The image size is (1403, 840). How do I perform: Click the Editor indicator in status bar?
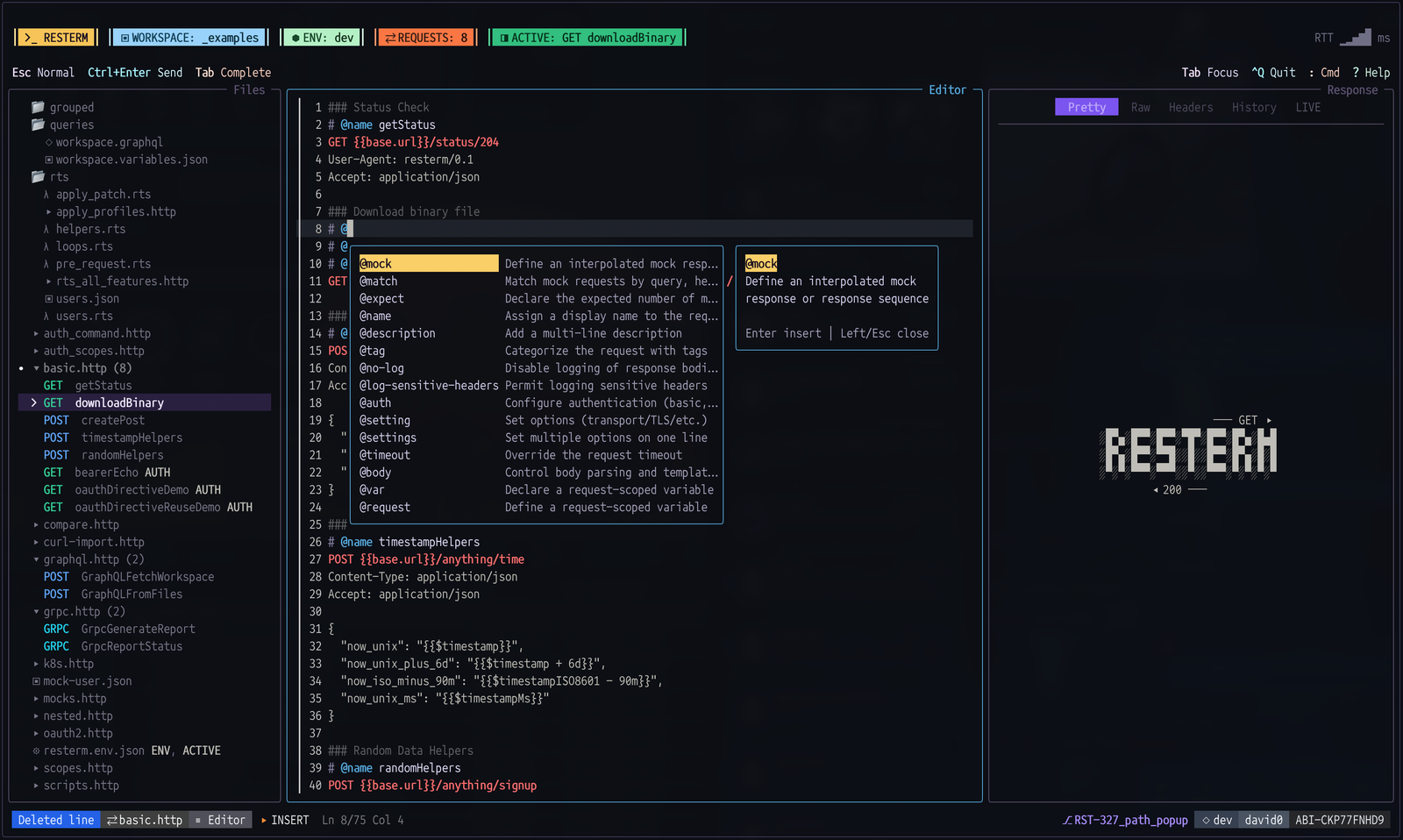220,820
